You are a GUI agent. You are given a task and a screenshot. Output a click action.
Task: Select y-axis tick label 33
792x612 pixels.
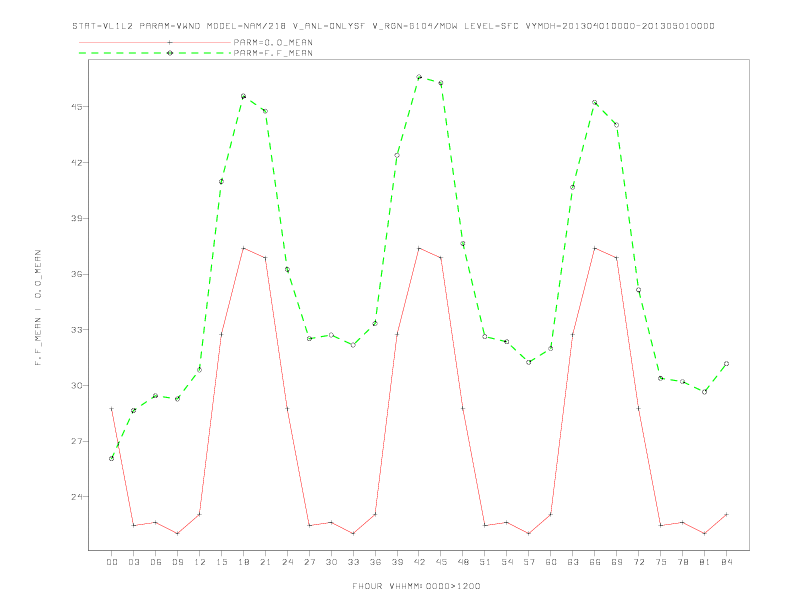tap(77, 330)
